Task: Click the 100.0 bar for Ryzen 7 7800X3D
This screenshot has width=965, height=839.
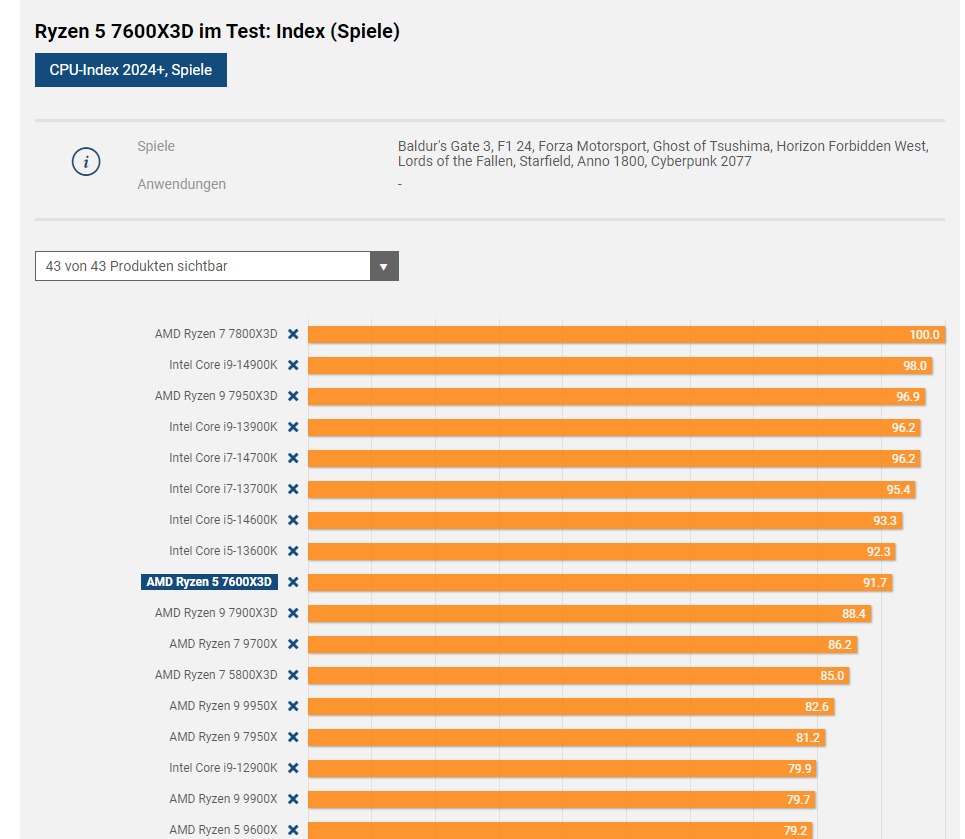Action: (627, 334)
